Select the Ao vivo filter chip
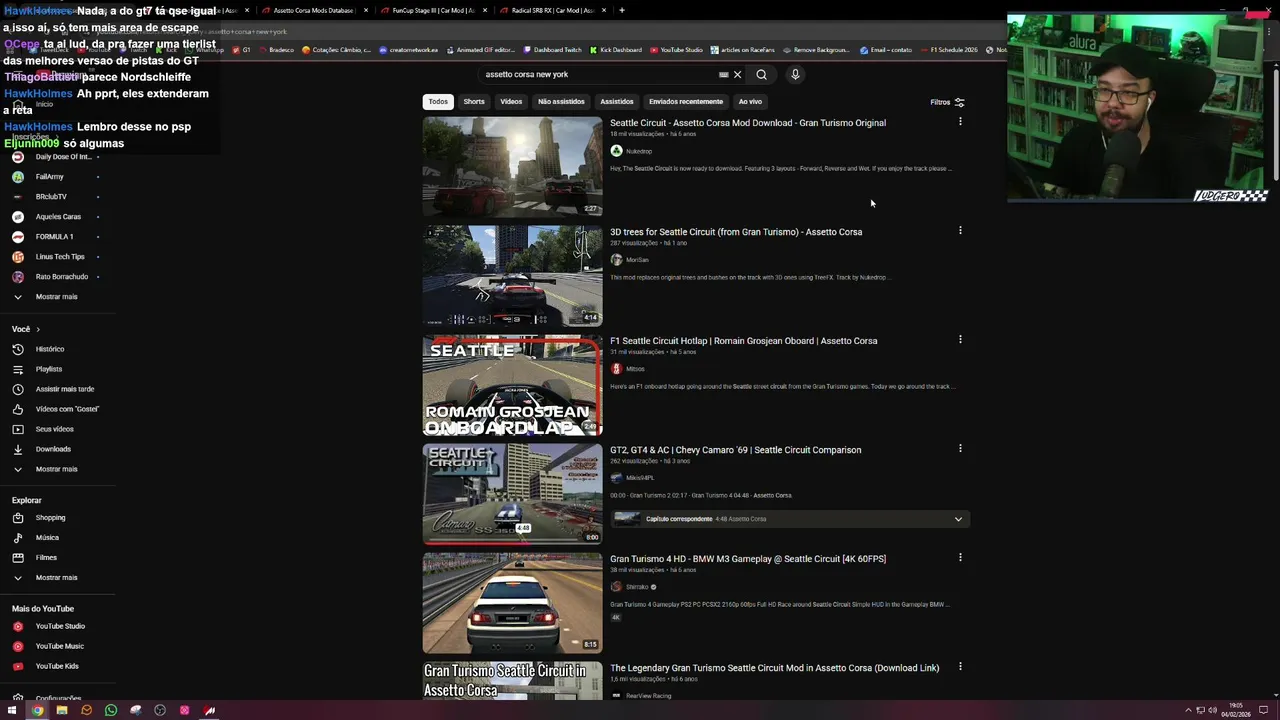 tap(750, 101)
